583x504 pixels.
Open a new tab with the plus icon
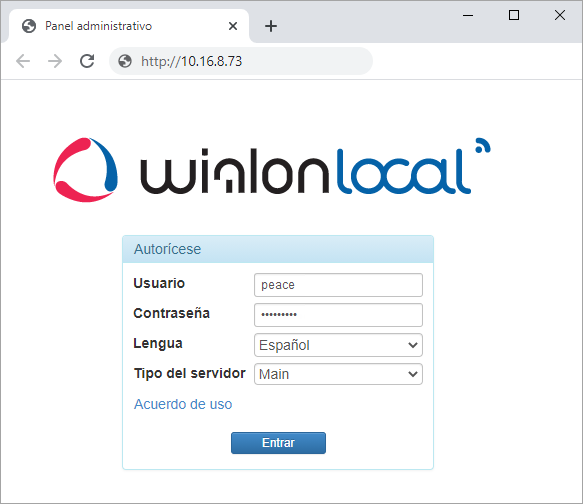(x=271, y=26)
